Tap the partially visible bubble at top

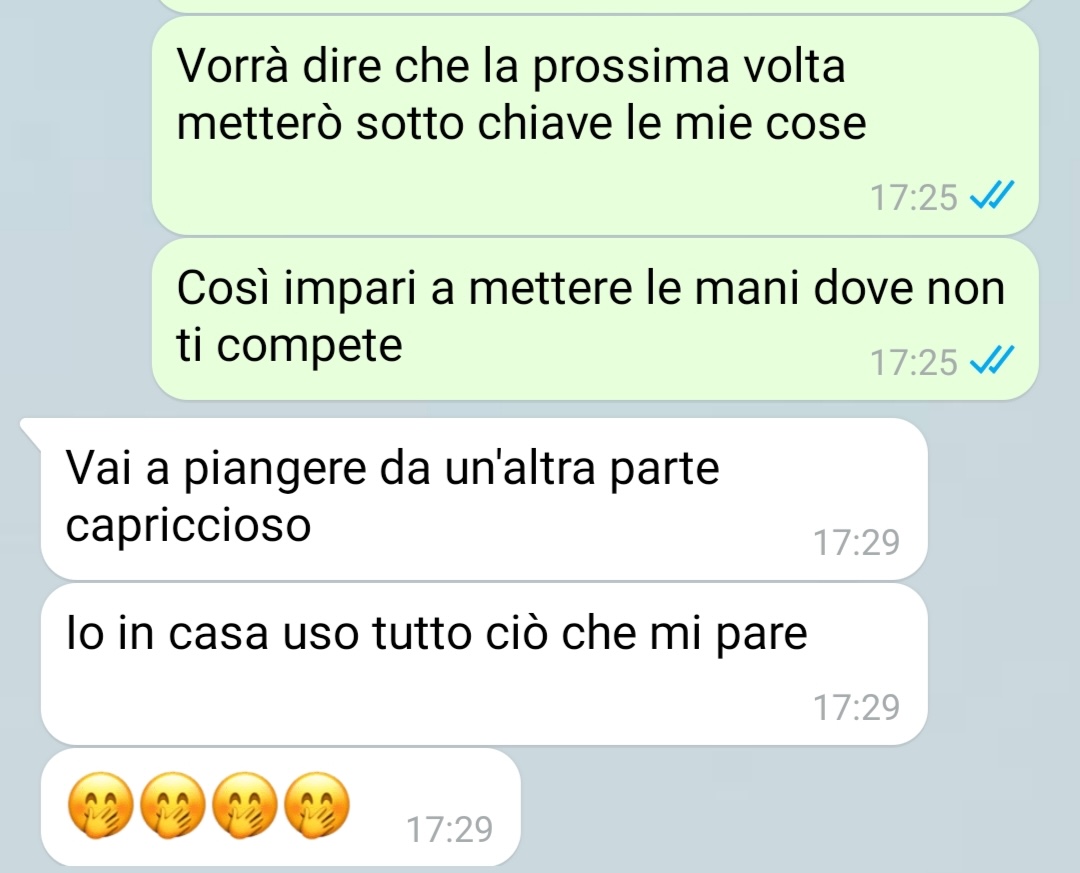pyautogui.click(x=595, y=6)
